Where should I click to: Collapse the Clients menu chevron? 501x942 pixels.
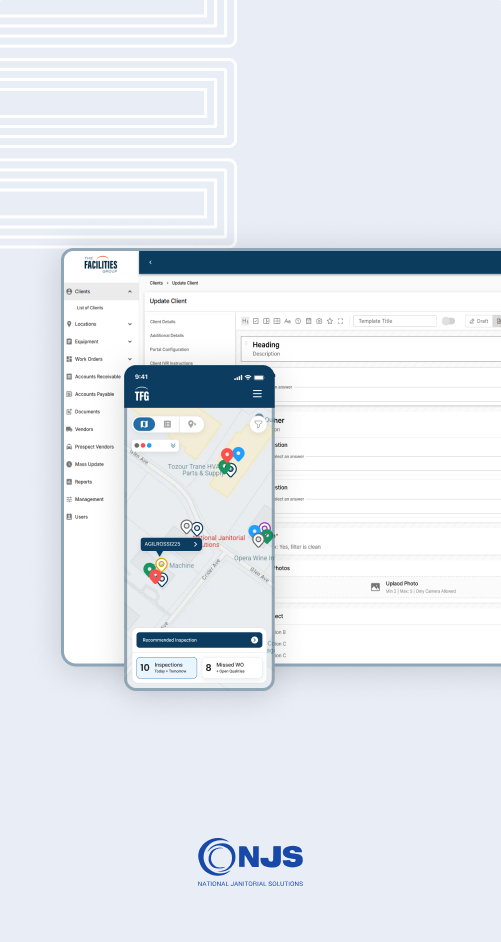click(130, 291)
